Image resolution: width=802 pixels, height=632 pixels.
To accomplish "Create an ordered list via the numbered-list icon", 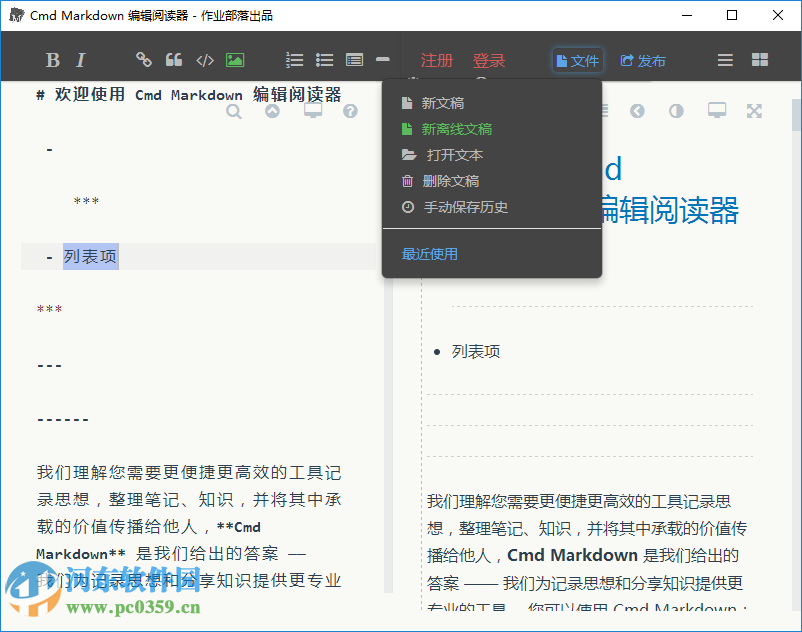I will [x=295, y=60].
